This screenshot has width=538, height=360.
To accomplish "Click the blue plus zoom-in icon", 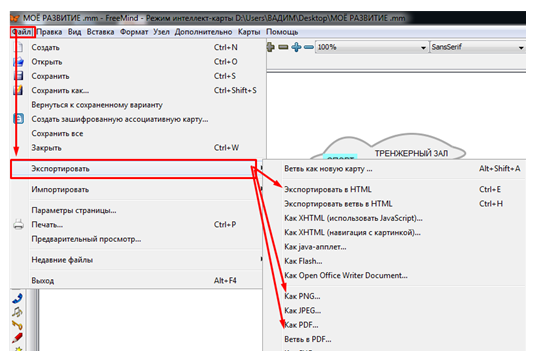I will 296,47.
